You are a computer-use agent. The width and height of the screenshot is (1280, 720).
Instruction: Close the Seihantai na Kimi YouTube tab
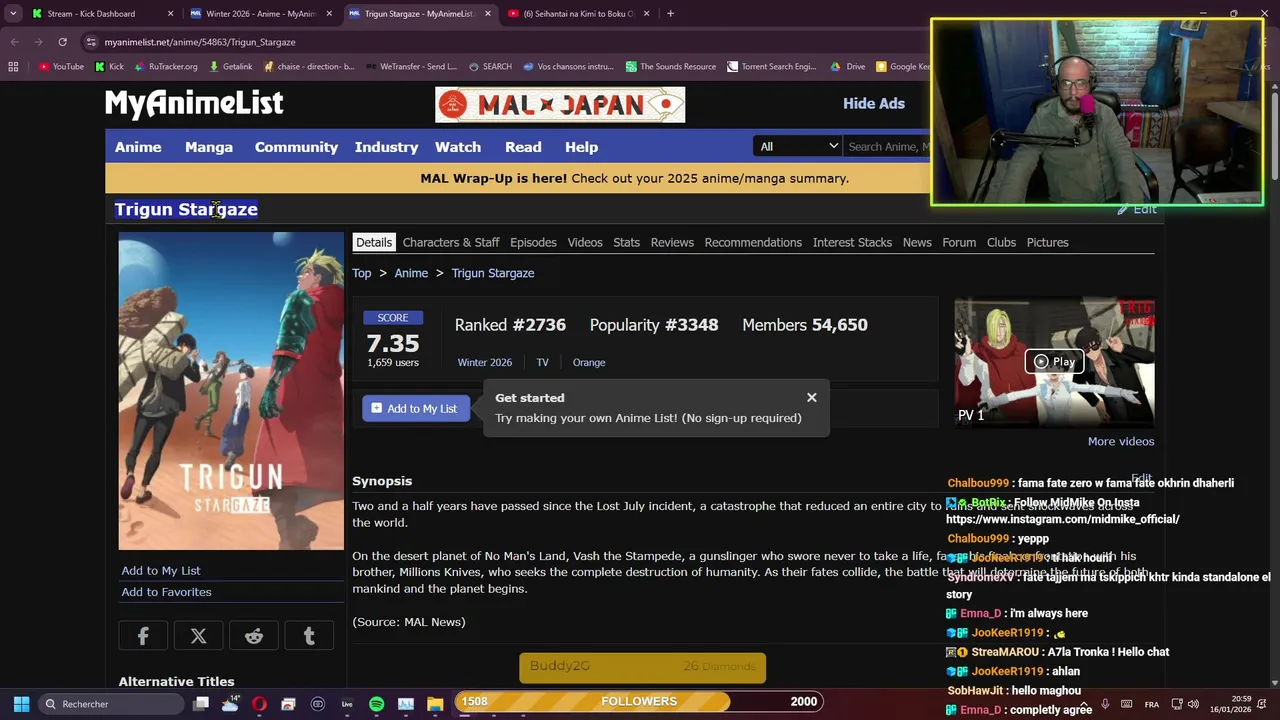point(646,14)
